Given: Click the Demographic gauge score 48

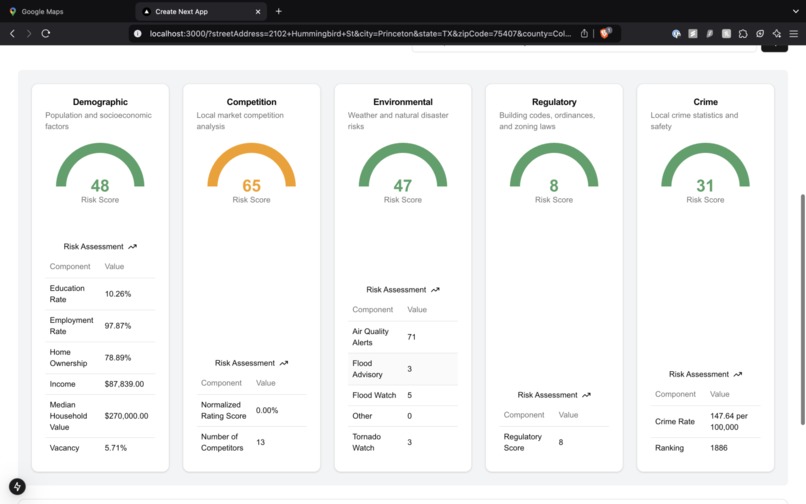Looking at the screenshot, I should coord(100,185).
